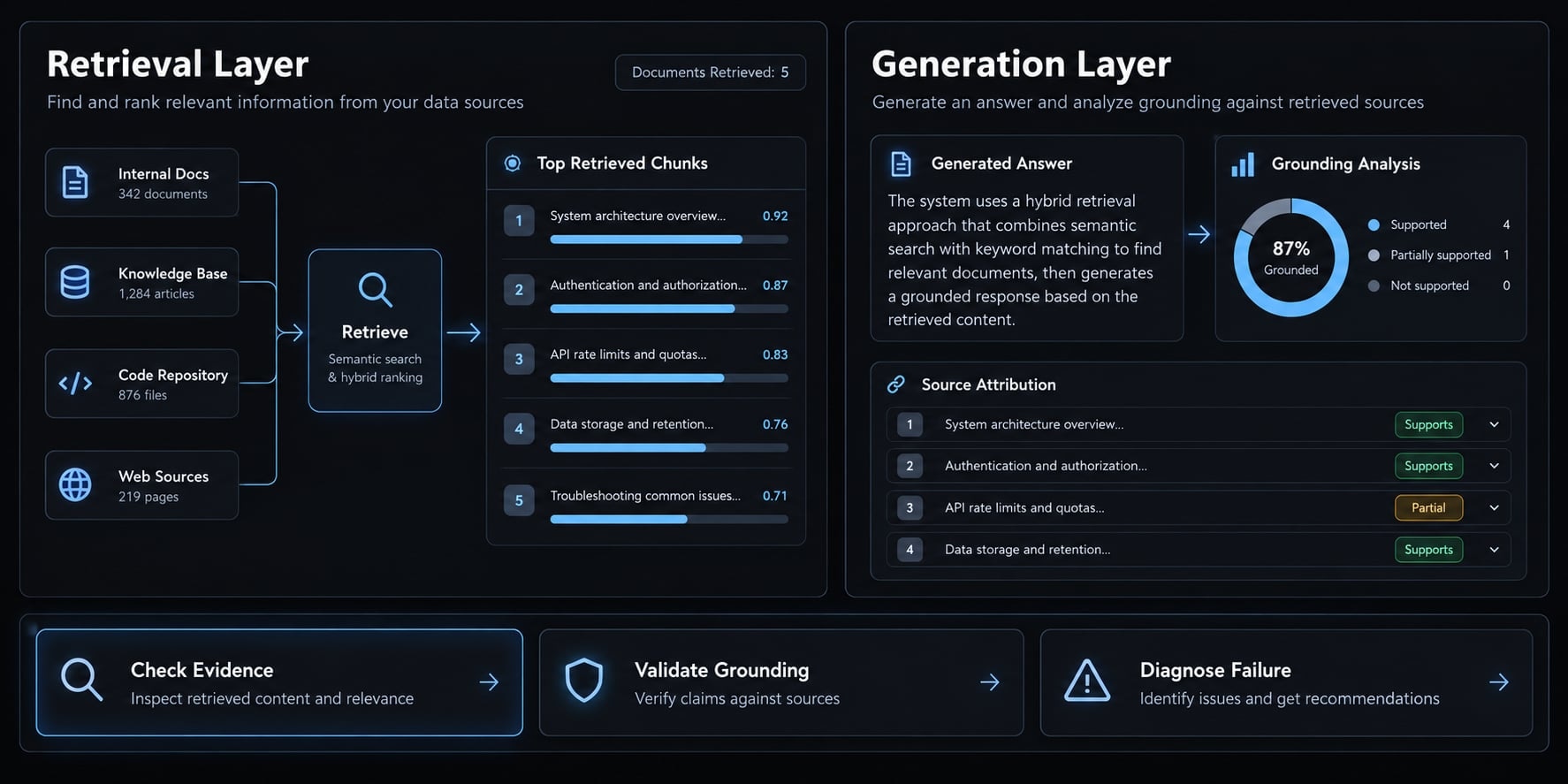Click the Web Sources globe icon
This screenshot has height=784, width=1568.
tap(75, 484)
